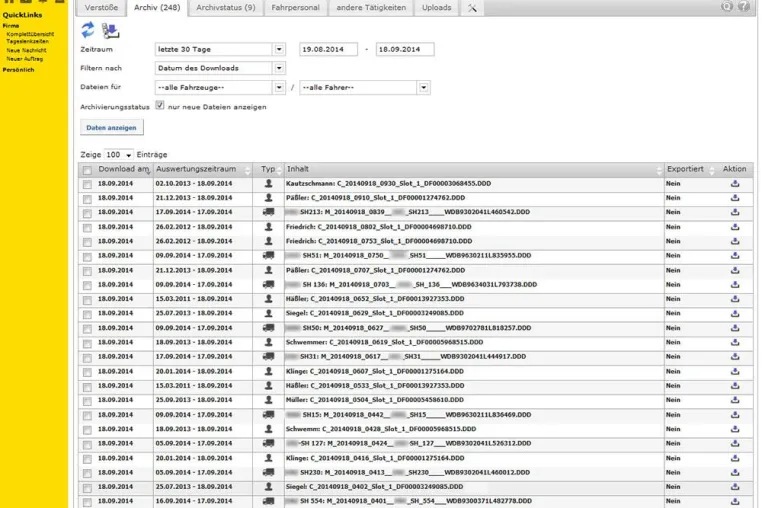Check the box for Schwemmer 0619 row

tap(87, 344)
